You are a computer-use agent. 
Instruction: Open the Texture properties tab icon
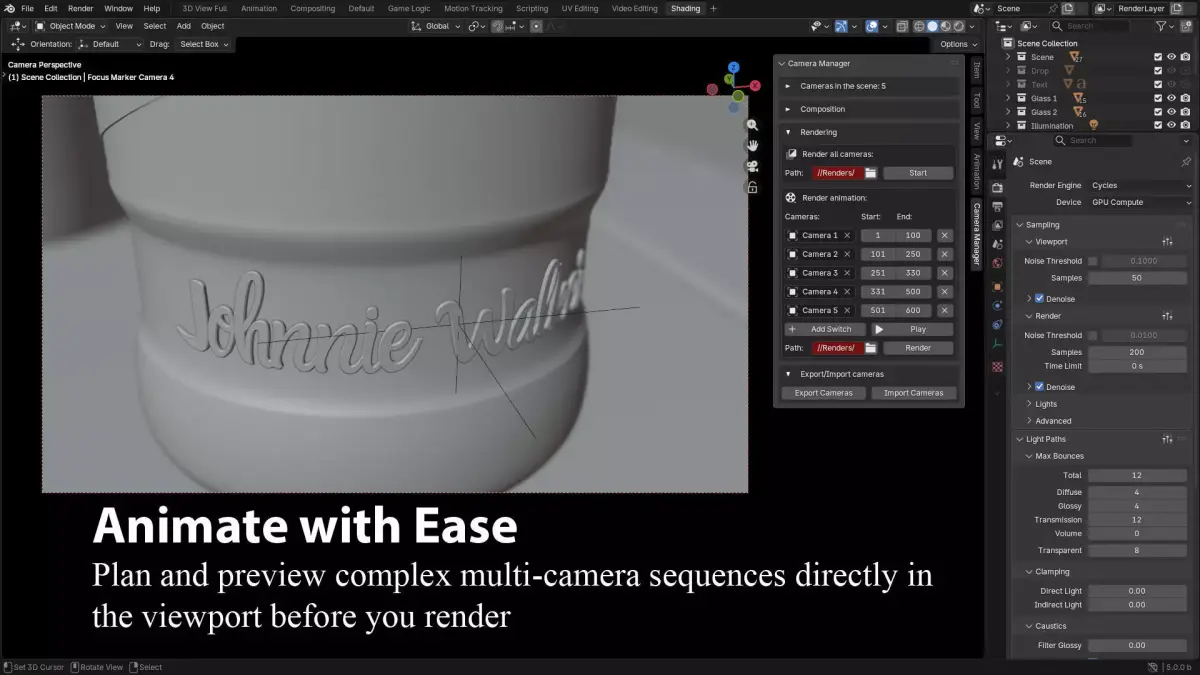pos(997,367)
